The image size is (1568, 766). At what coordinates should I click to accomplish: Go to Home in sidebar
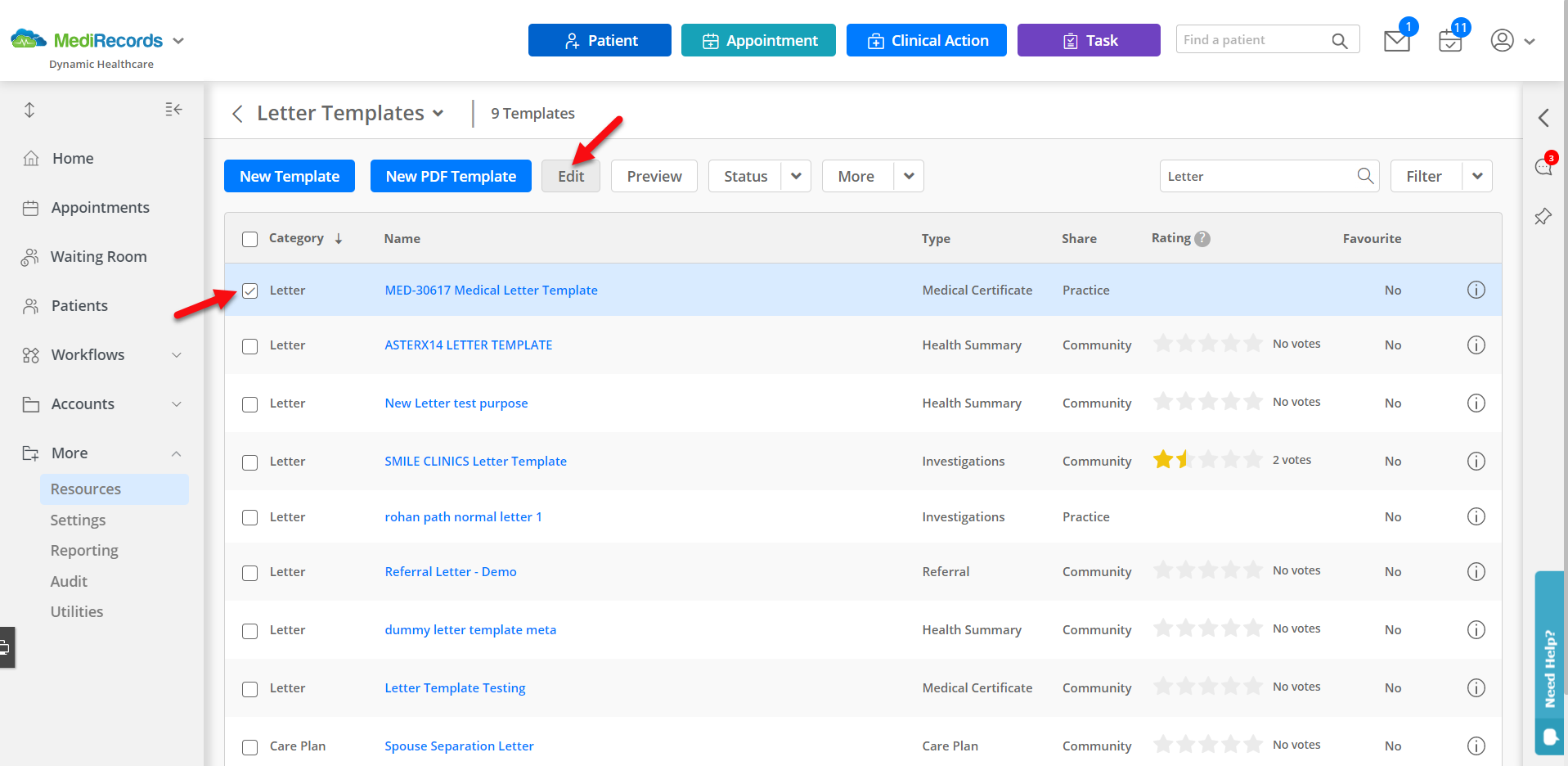click(x=73, y=159)
